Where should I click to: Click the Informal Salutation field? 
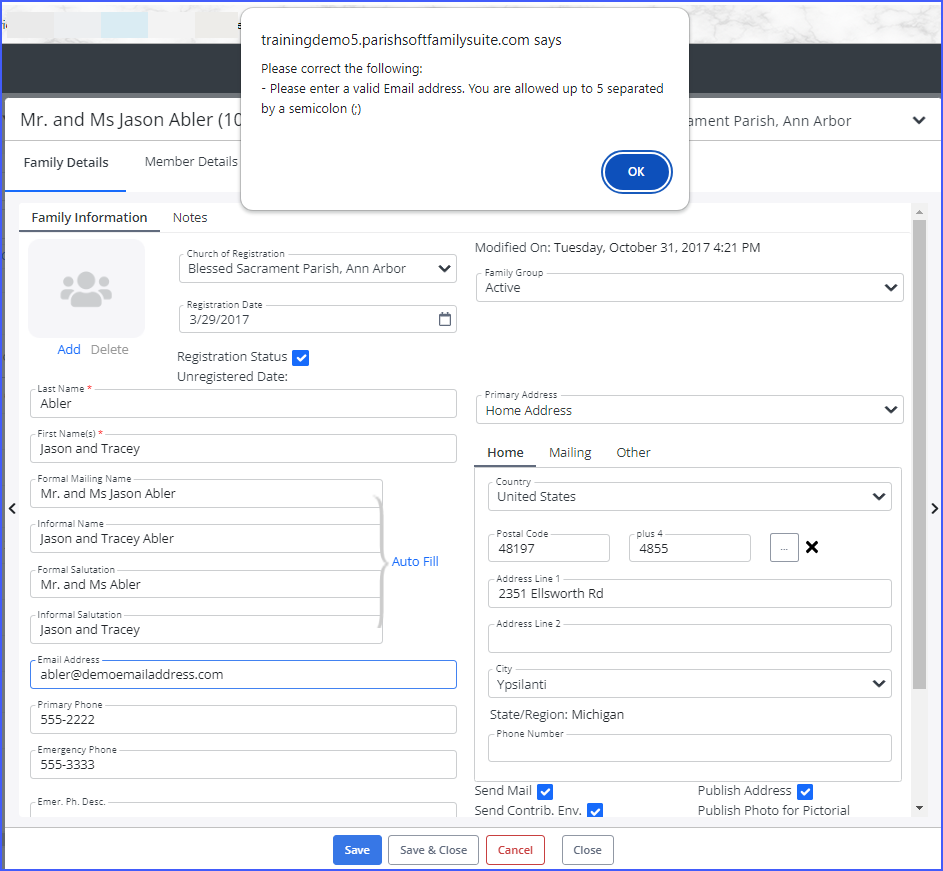click(206, 629)
